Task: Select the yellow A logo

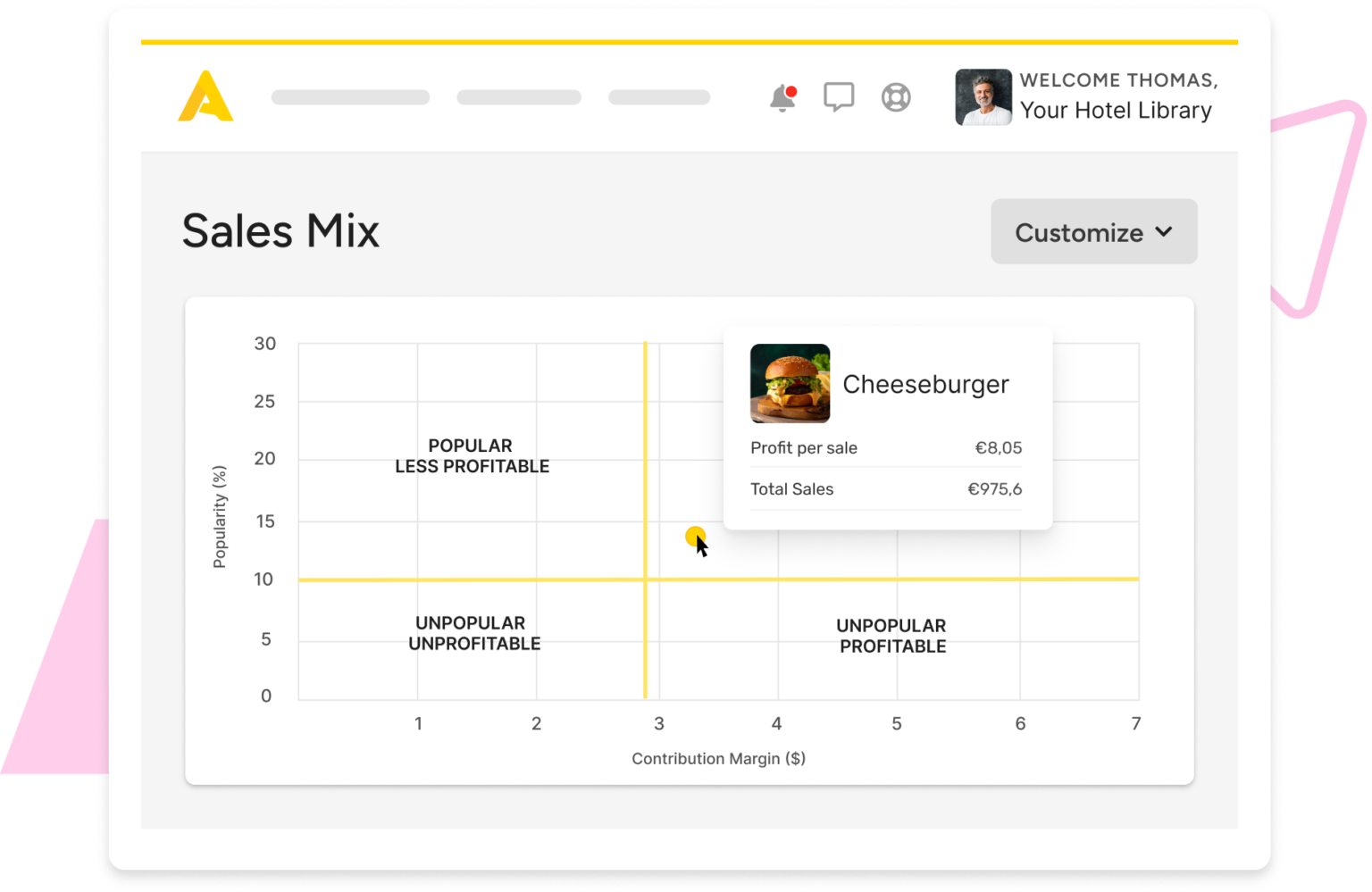Action: coord(205,96)
